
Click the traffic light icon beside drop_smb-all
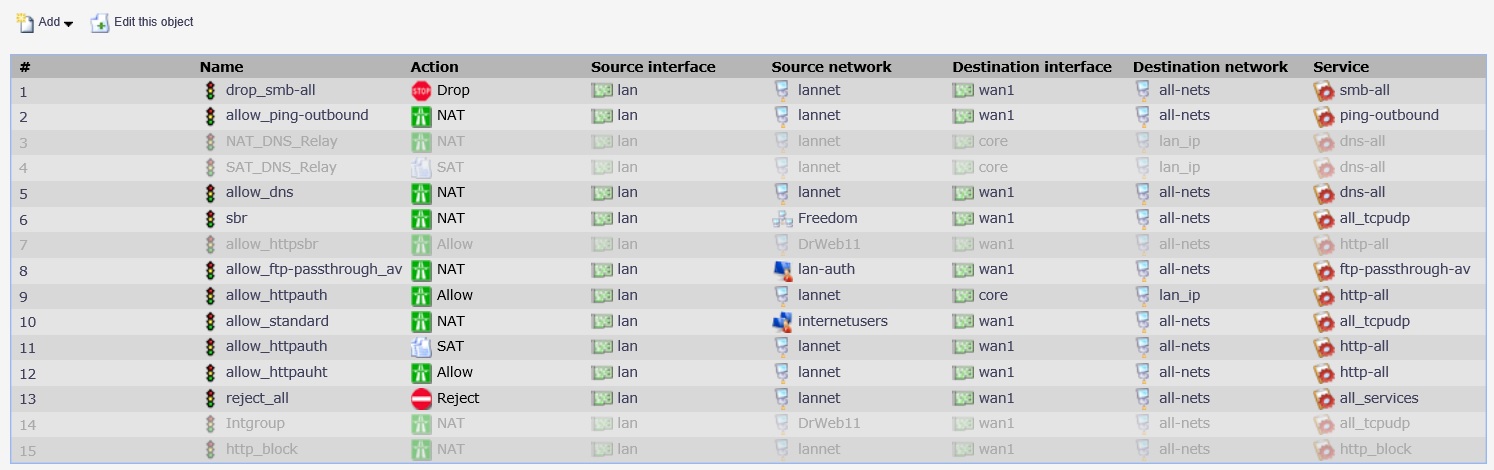(210, 90)
